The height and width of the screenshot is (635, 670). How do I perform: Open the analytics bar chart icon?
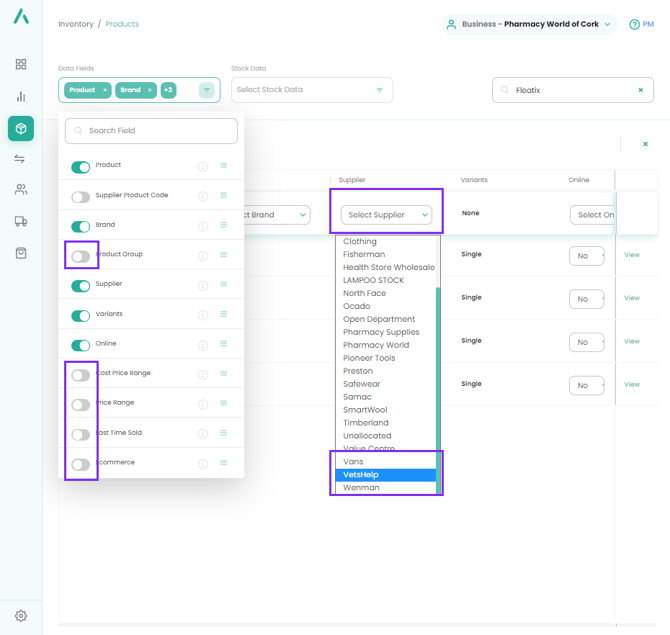[21, 97]
